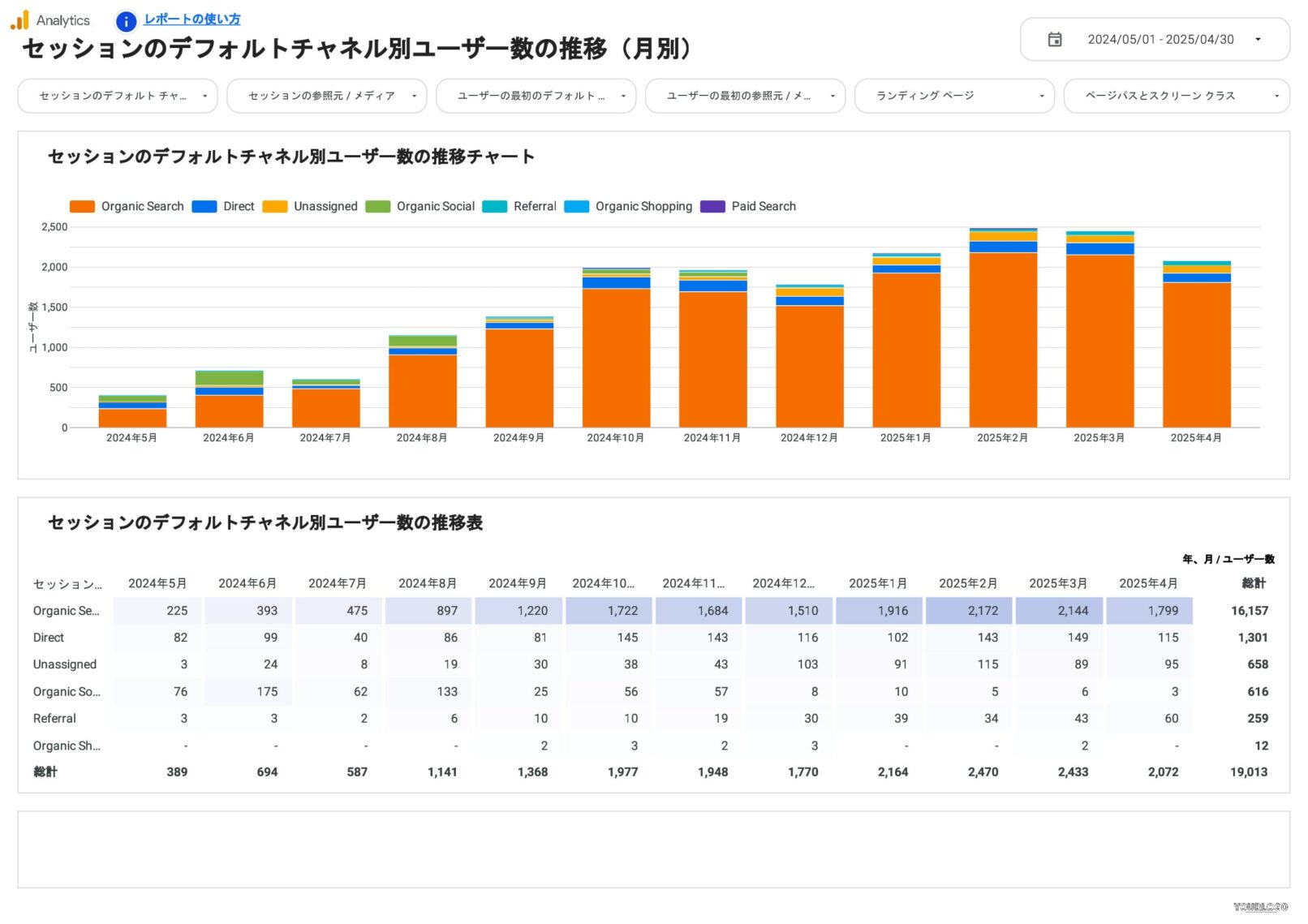Click the blue info circle icon
1308x924 pixels.
click(126, 21)
